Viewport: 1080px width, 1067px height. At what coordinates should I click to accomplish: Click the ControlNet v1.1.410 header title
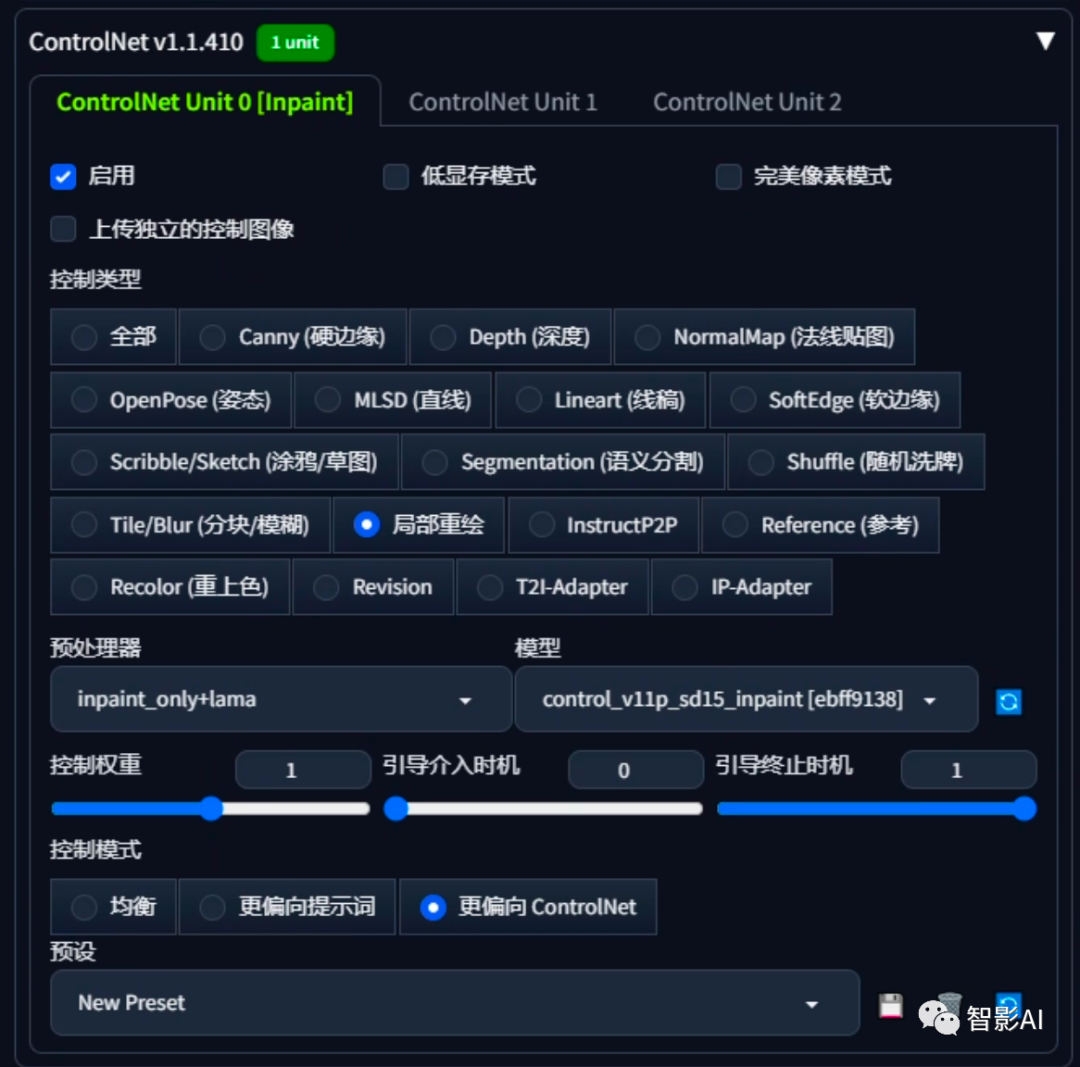click(x=136, y=42)
